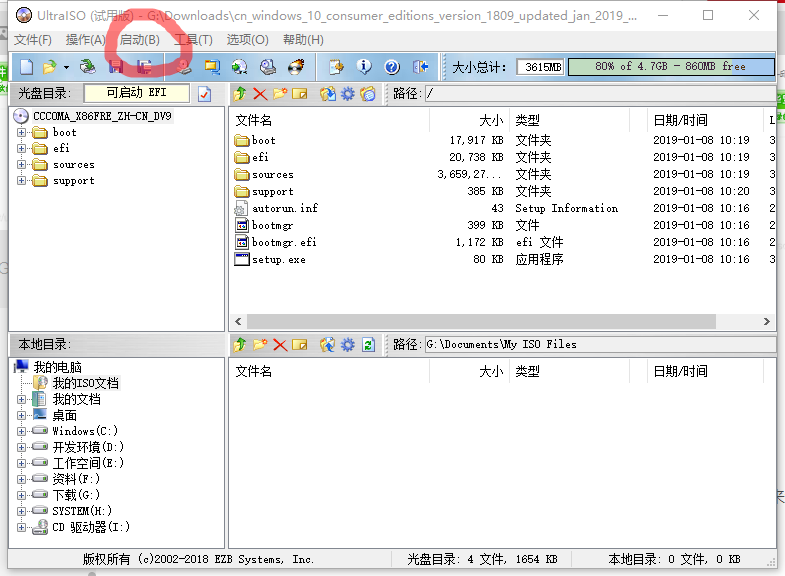Screen dimensions: 785x576
Task: Click red X delete in disc pane
Action: click(260, 94)
